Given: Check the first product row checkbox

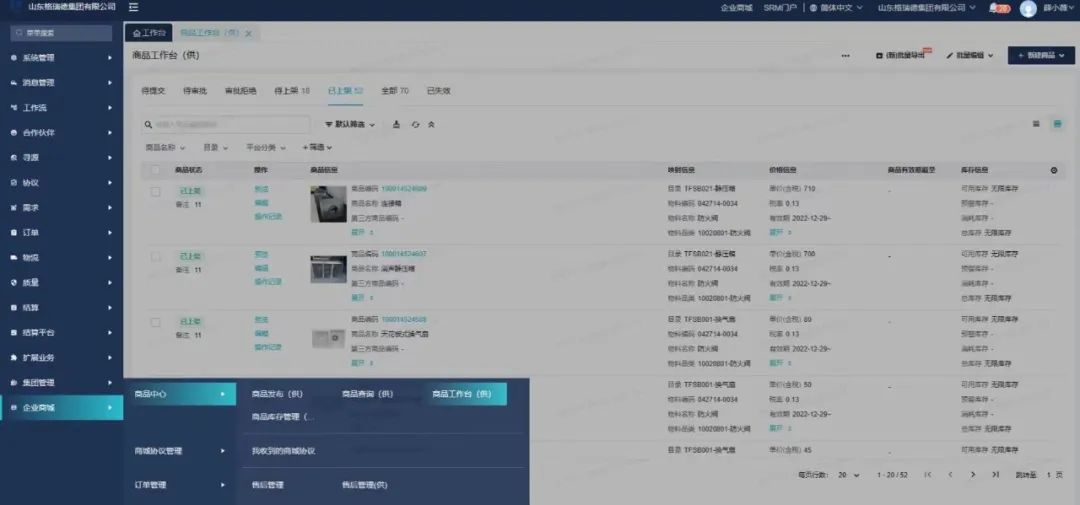Looking at the screenshot, I should (155, 191).
